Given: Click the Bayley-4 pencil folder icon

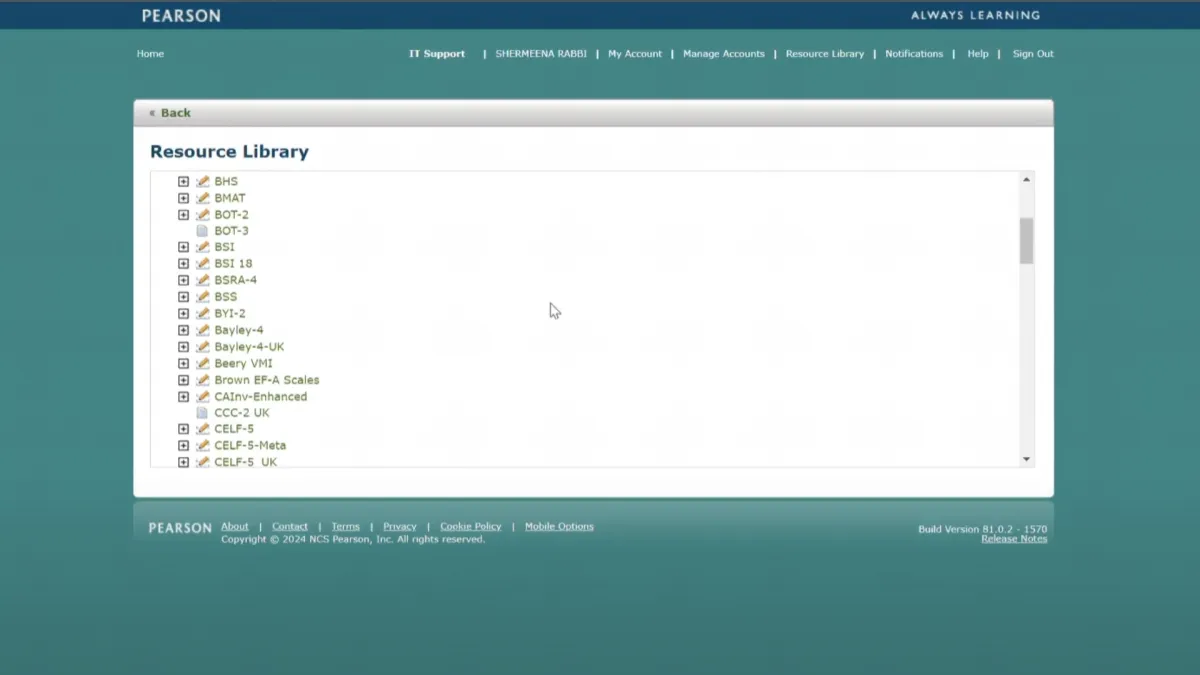Looking at the screenshot, I should tap(202, 330).
